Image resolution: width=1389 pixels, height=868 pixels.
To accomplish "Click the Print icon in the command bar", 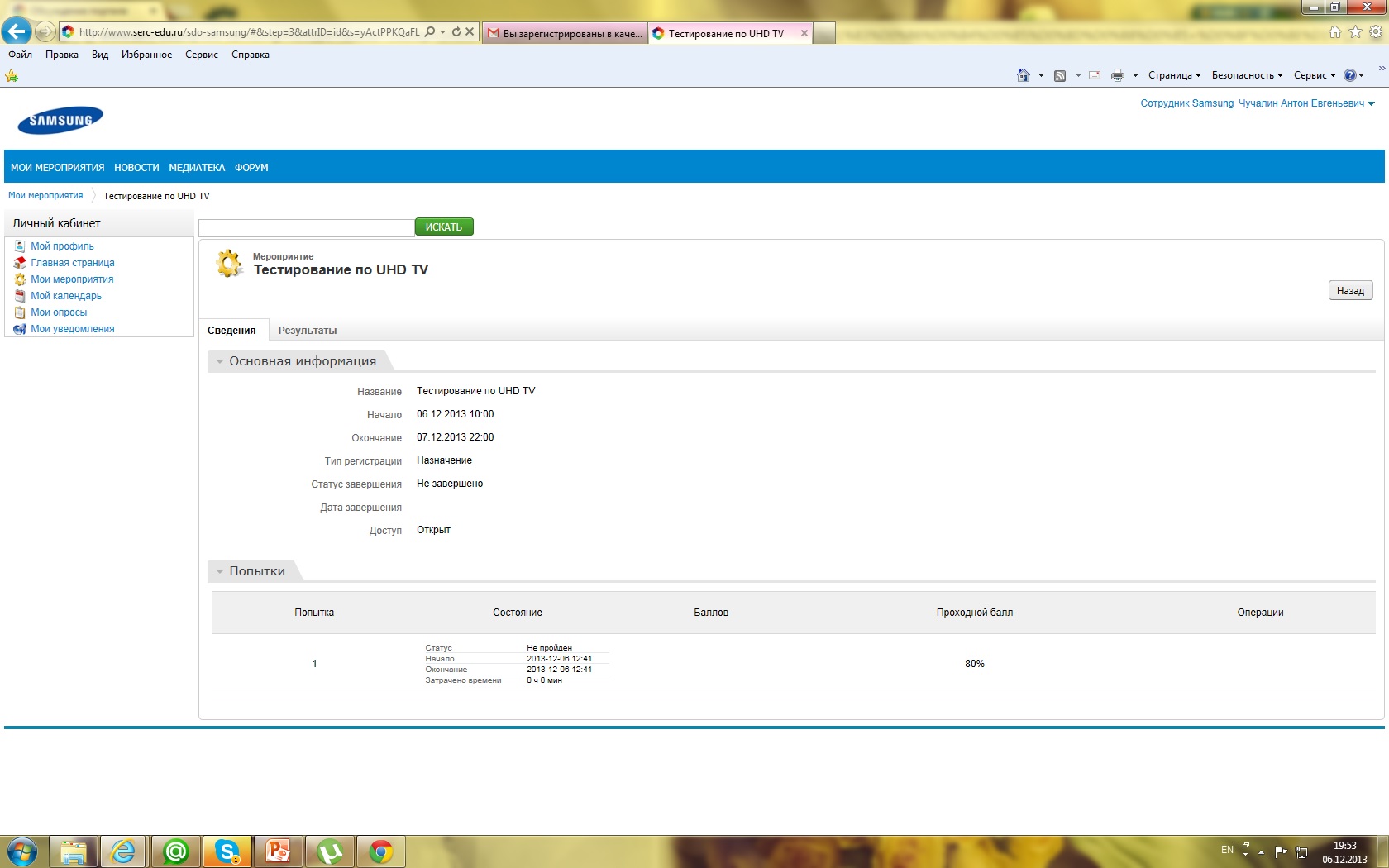I will click(1118, 75).
